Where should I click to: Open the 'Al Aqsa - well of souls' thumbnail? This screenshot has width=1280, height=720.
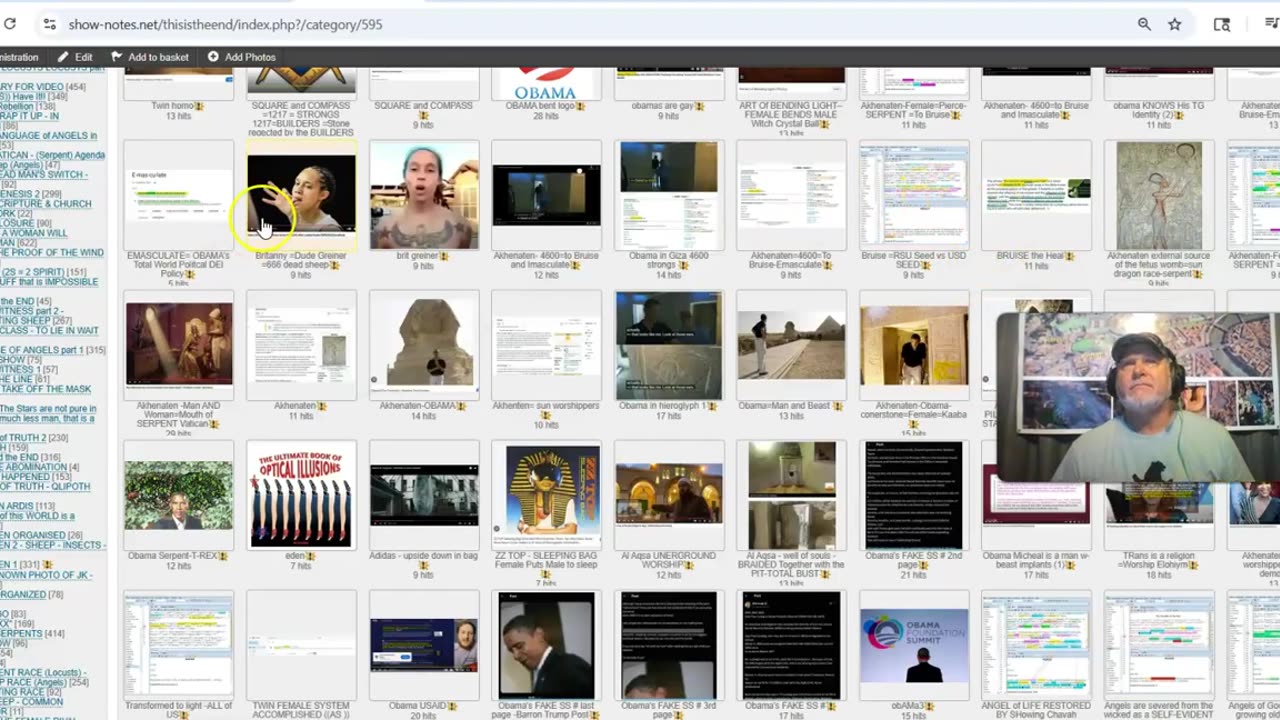tap(791, 495)
